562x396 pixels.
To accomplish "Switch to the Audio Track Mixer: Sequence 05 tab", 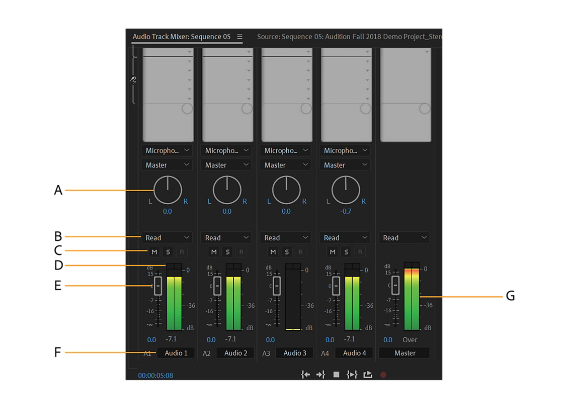I will 181,37.
